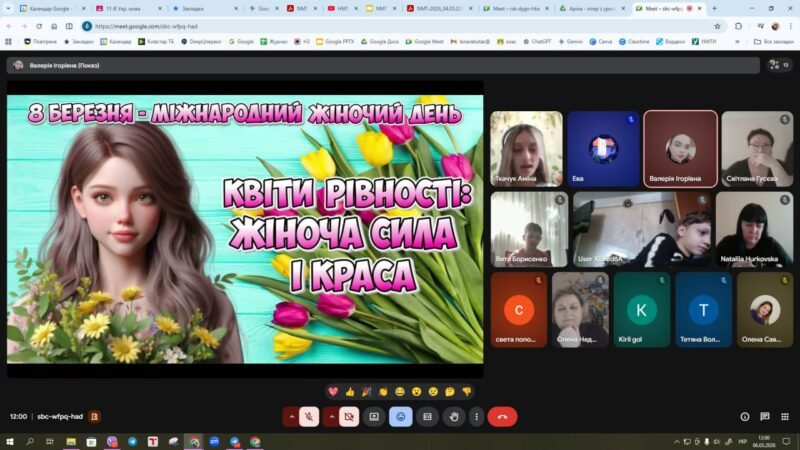The height and width of the screenshot is (450, 800).
Task: Send the thumbs down reaction
Action: coord(466,391)
